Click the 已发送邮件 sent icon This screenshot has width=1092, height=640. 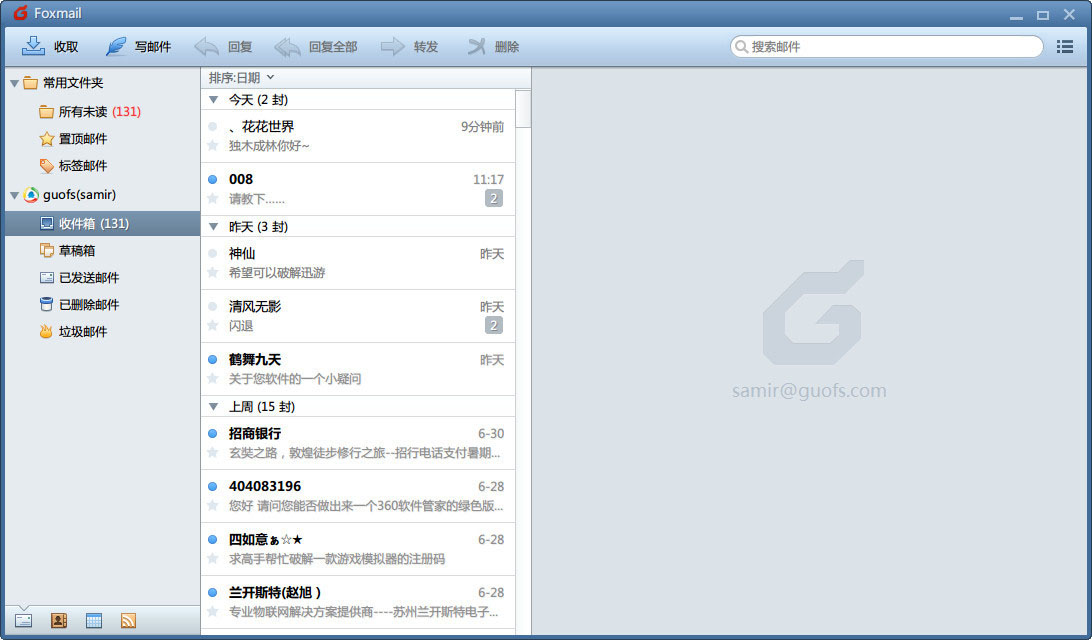click(x=47, y=277)
